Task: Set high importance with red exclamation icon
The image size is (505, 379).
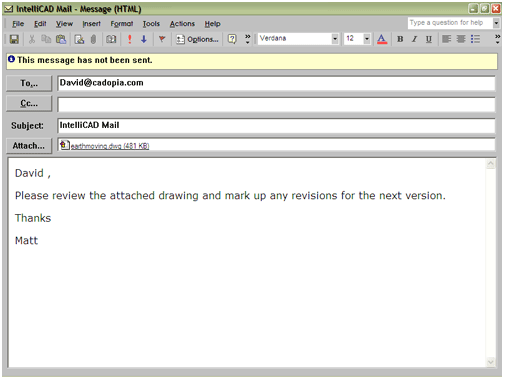Action: [x=130, y=39]
